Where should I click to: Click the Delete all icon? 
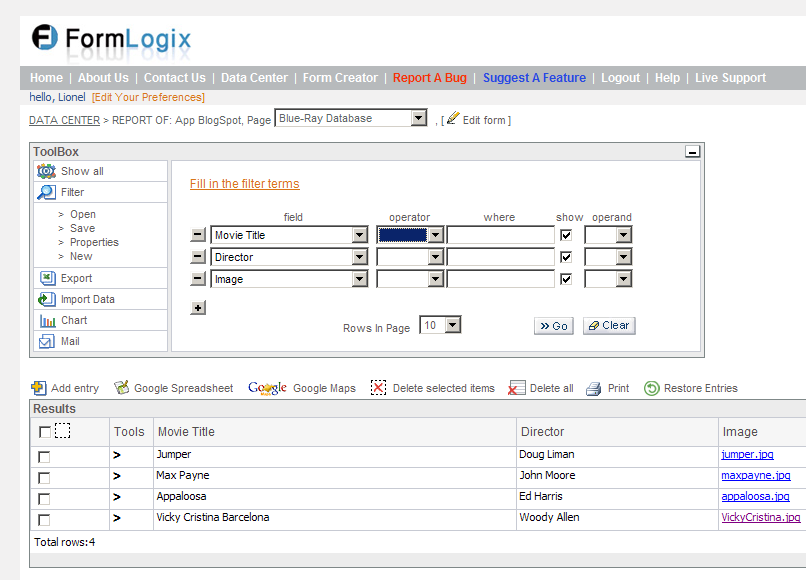(x=517, y=388)
